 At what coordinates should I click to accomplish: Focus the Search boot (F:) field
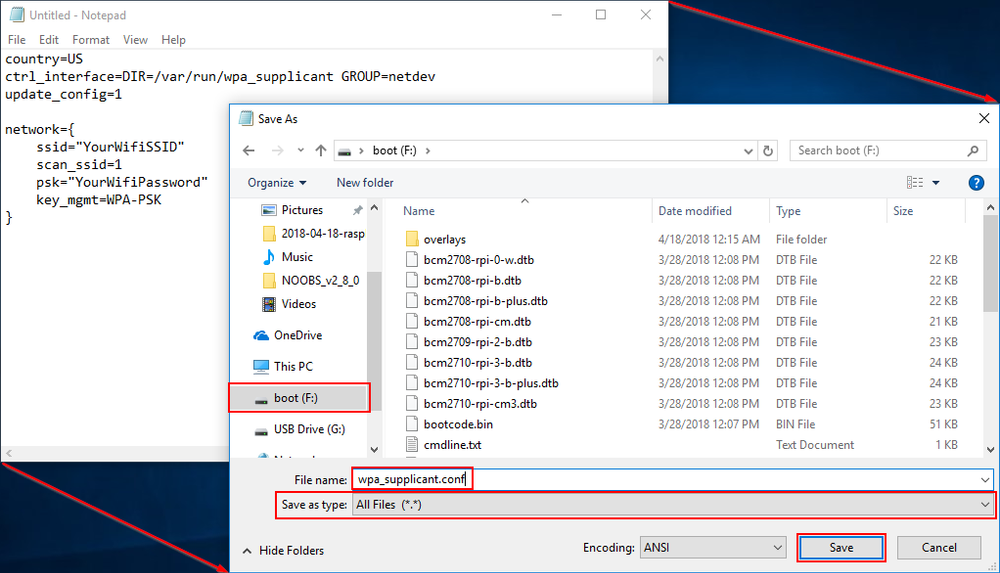tap(888, 151)
